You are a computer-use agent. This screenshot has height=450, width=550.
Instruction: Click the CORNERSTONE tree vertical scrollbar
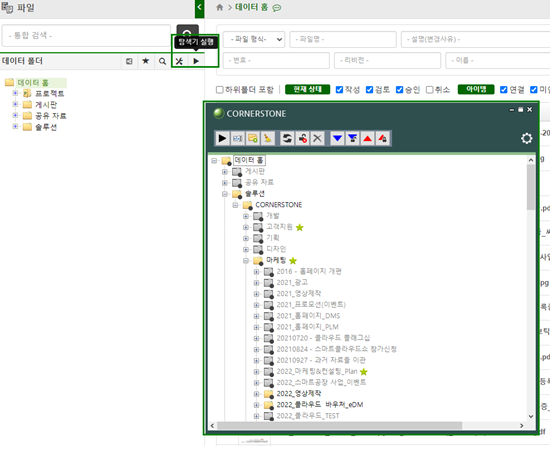531,187
